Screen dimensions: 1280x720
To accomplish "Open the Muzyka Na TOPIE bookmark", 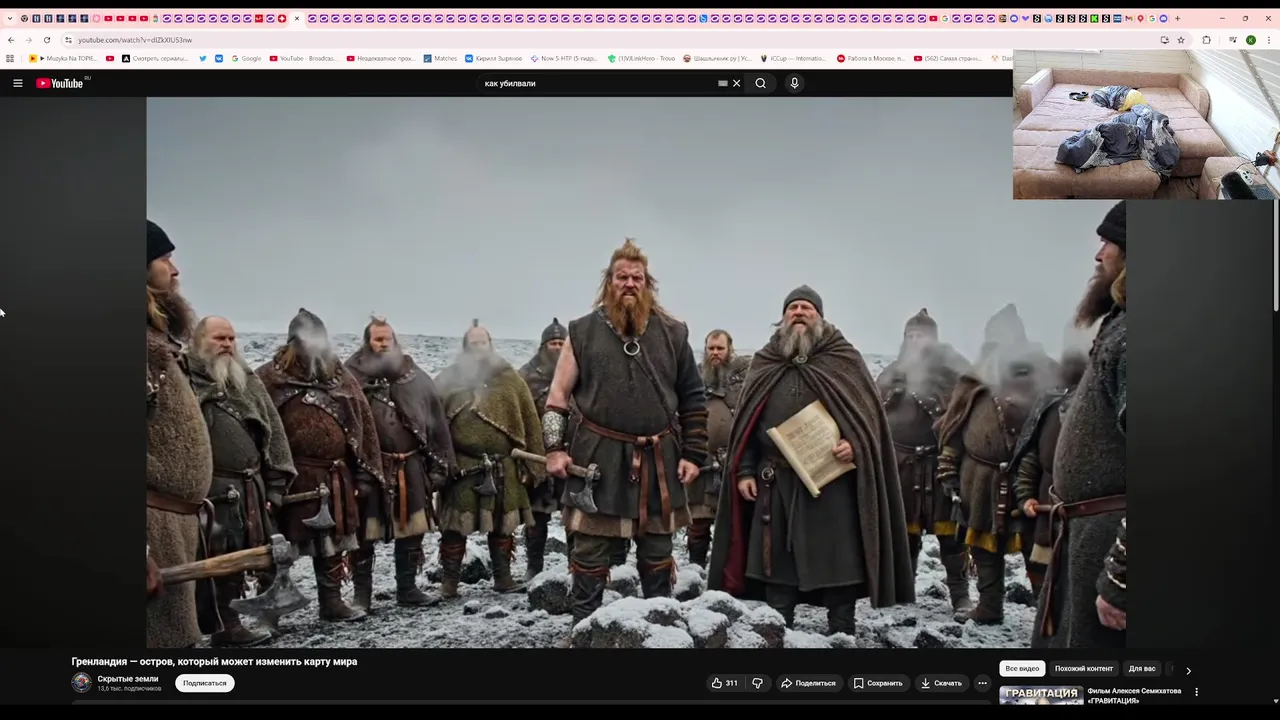I will (63, 58).
